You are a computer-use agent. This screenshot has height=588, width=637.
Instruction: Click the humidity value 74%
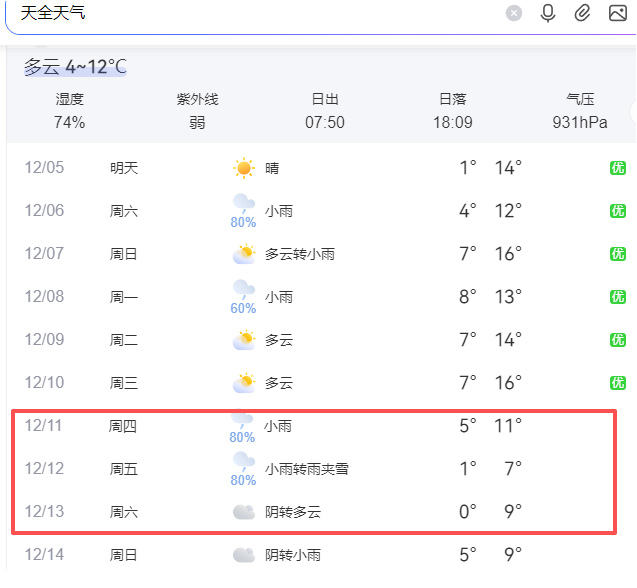coord(69,122)
